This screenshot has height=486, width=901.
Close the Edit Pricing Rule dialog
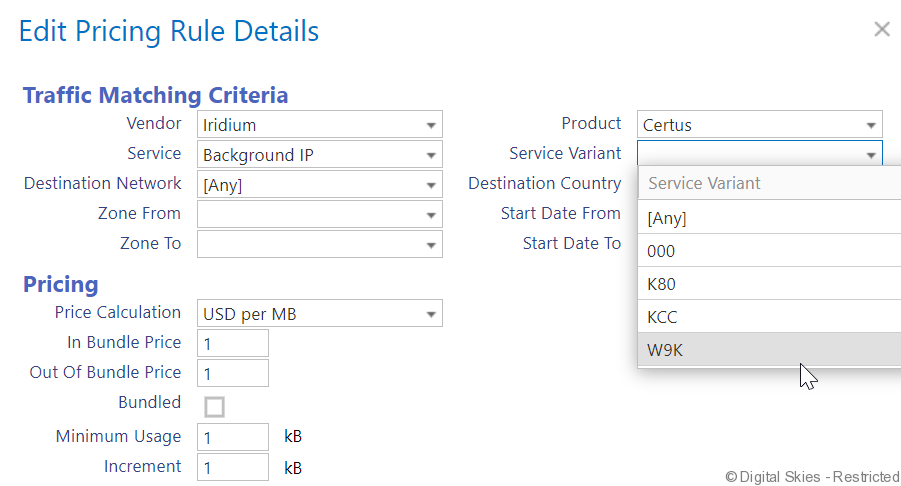coord(881,29)
